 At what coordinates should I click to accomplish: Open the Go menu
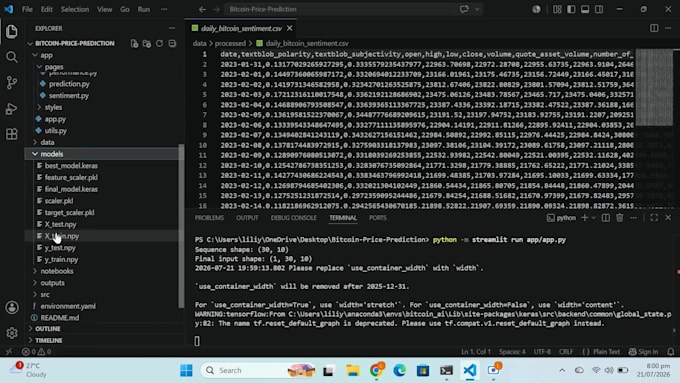click(125, 9)
